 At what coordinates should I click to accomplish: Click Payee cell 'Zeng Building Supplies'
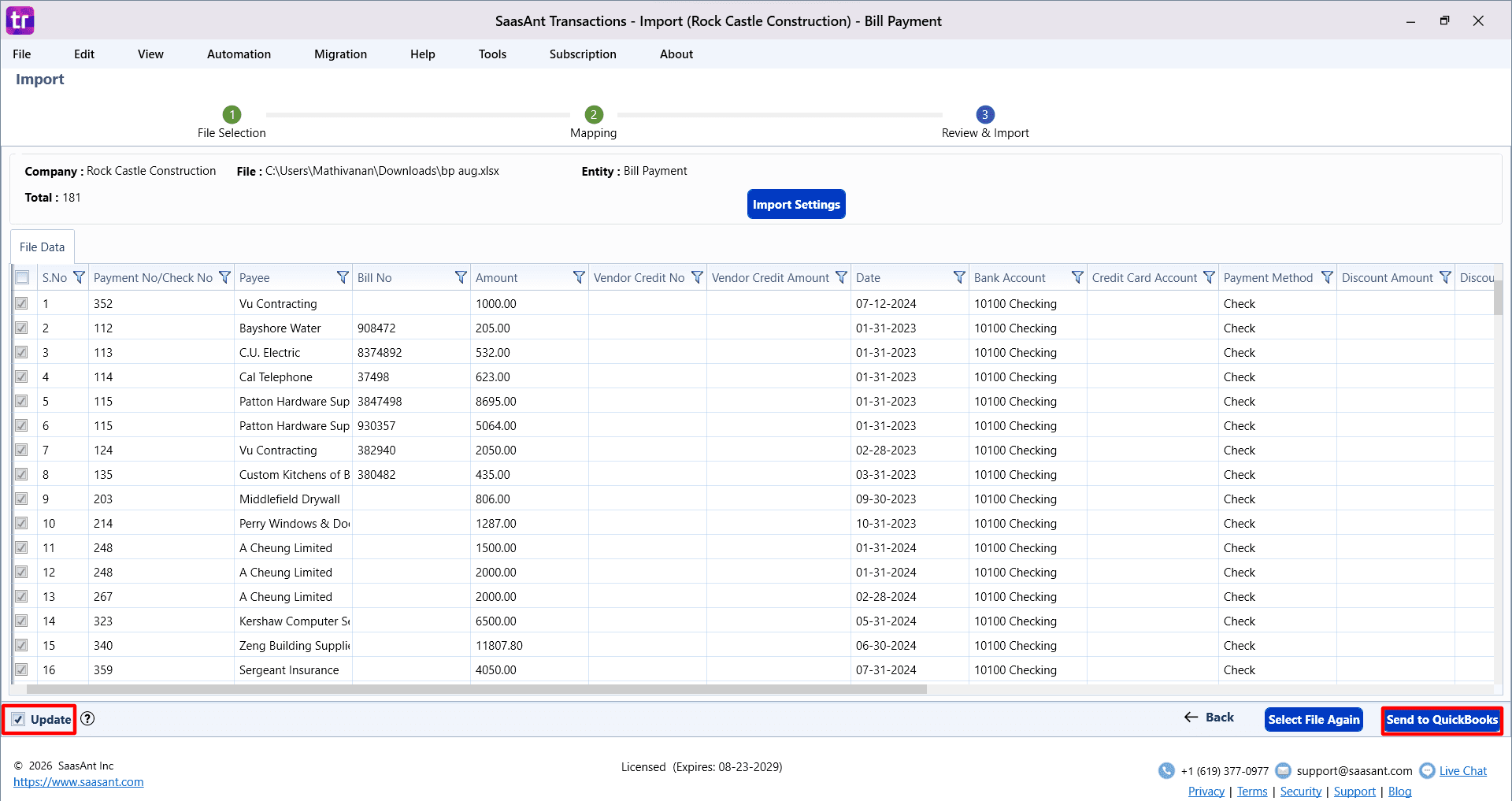click(x=295, y=645)
